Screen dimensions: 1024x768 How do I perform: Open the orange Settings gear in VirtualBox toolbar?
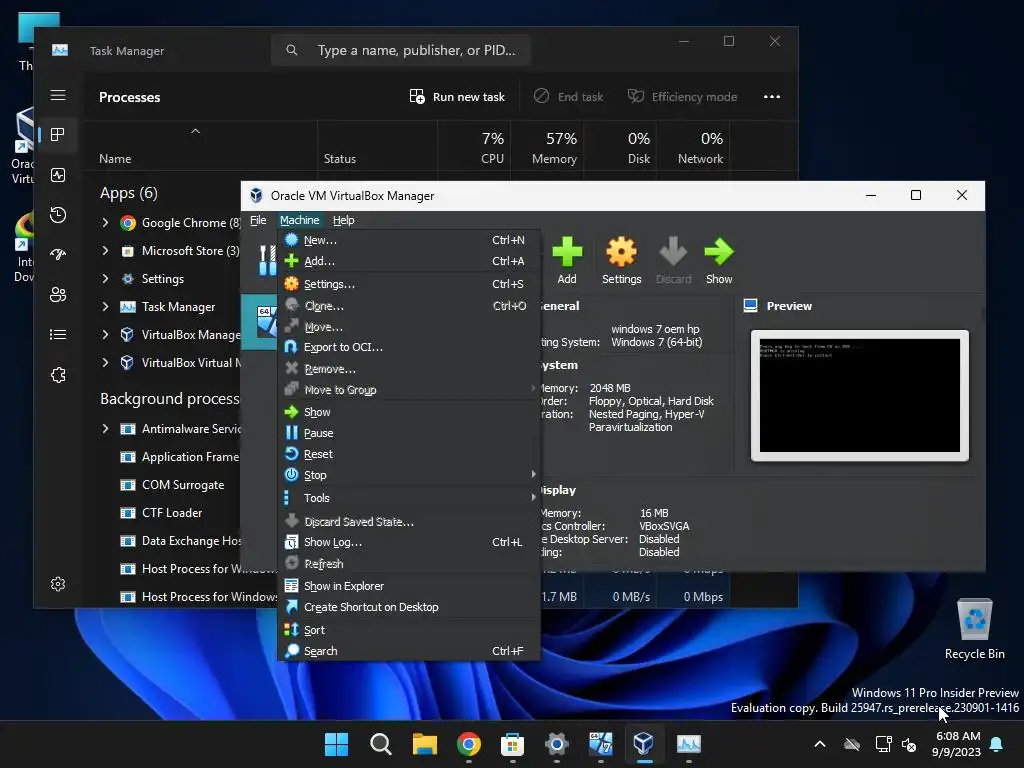point(621,261)
